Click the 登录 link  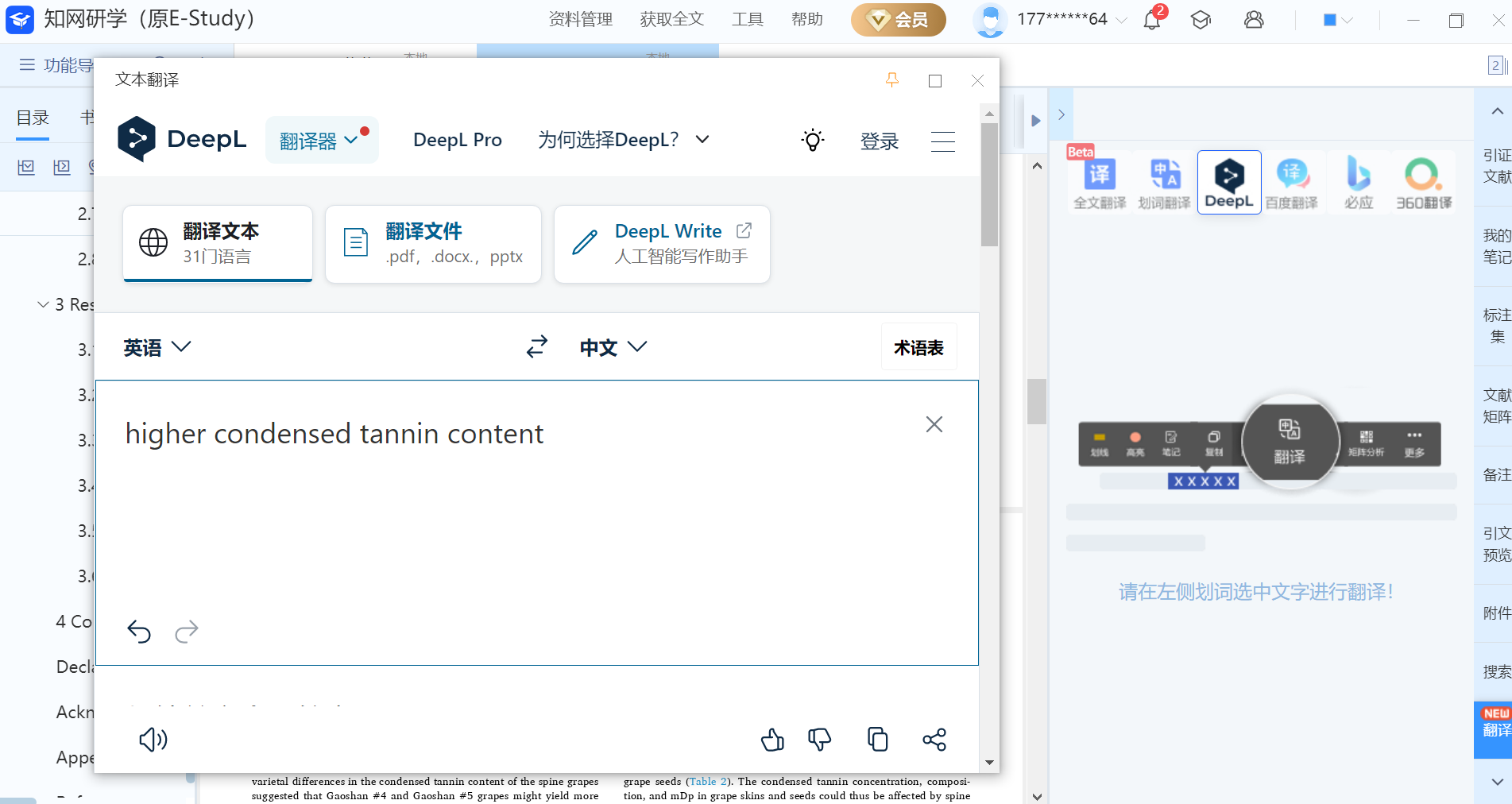879,141
